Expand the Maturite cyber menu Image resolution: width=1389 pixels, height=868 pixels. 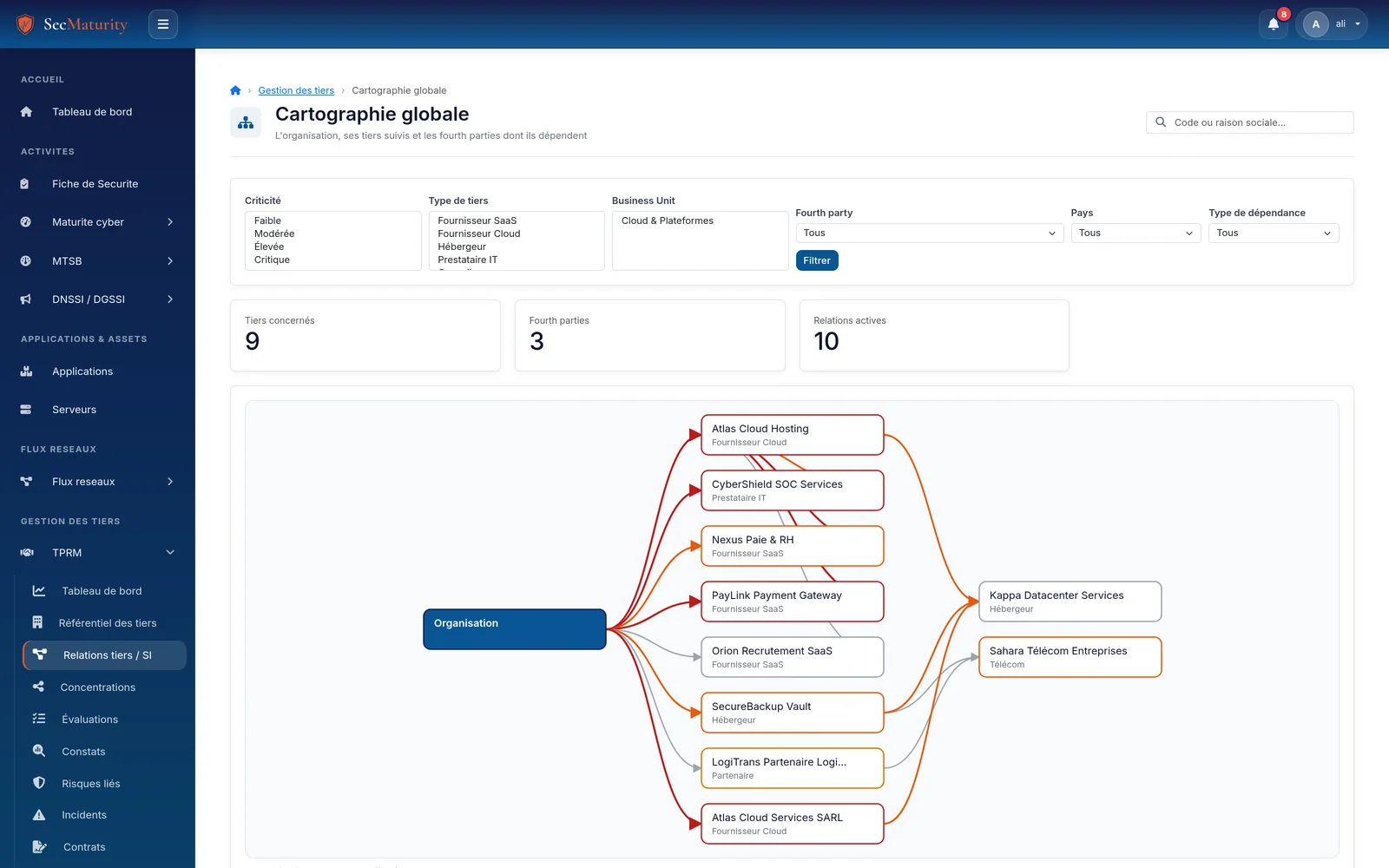tap(97, 222)
